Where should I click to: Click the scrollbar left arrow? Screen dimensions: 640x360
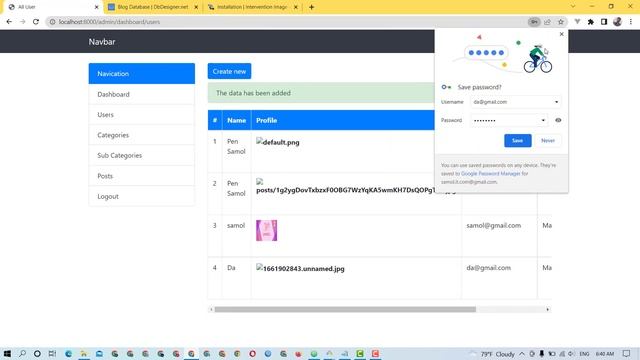coord(211,309)
